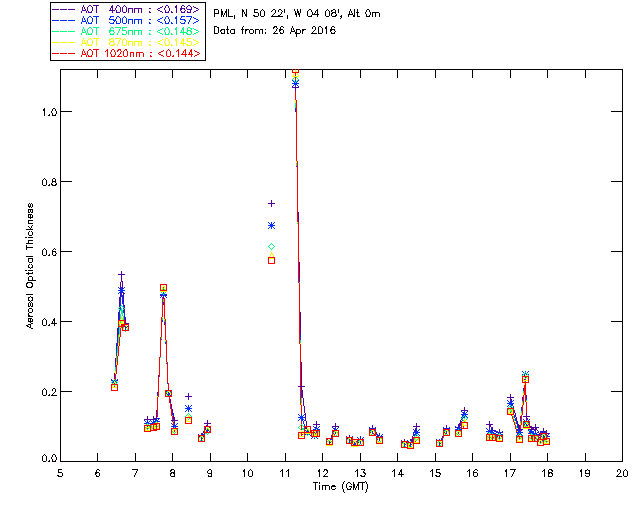Click the isolated green diamond marker near 10.6 GMT

point(271,246)
